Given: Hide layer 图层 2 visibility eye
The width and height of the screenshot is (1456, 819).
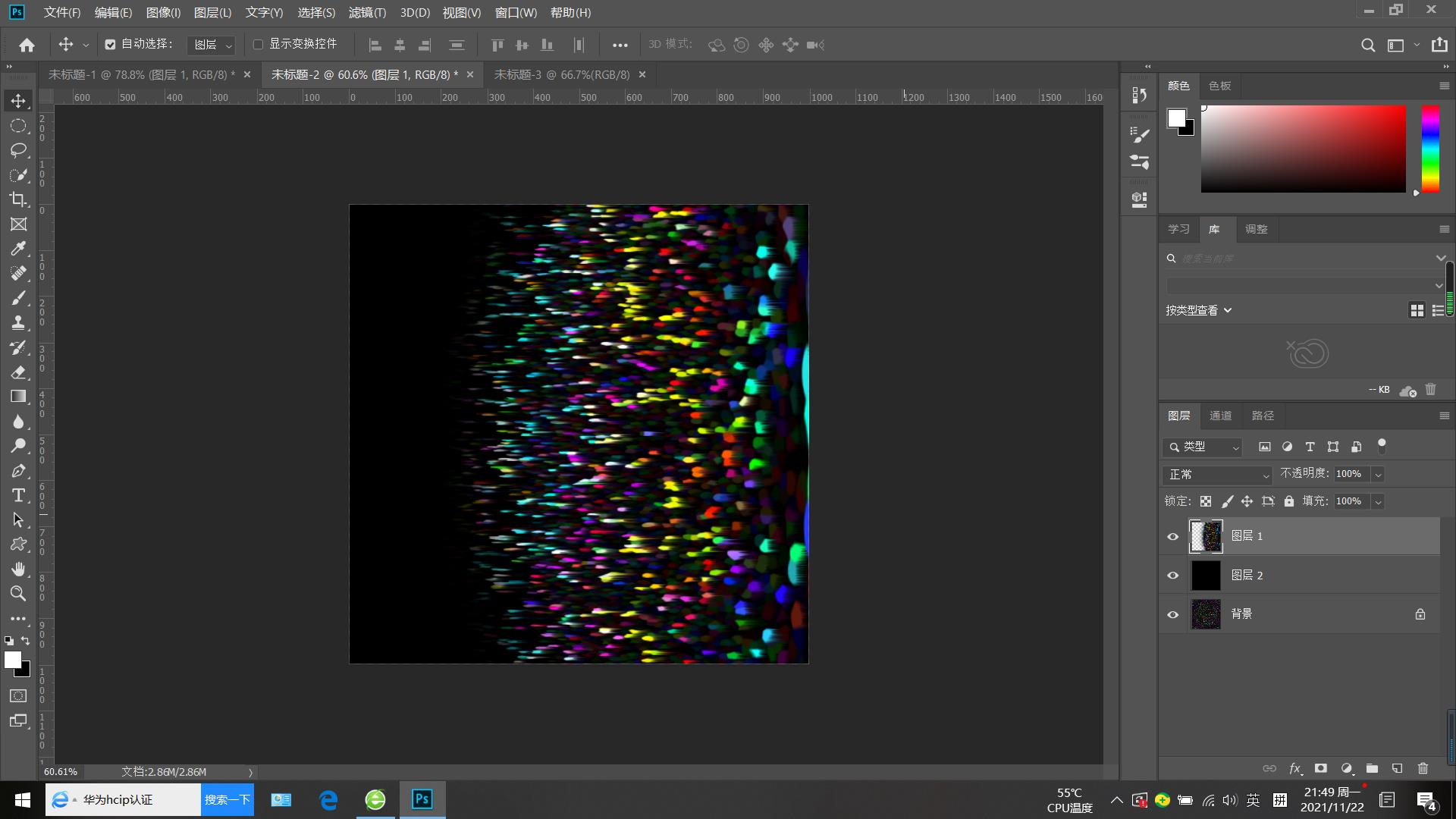Looking at the screenshot, I should pyautogui.click(x=1173, y=576).
